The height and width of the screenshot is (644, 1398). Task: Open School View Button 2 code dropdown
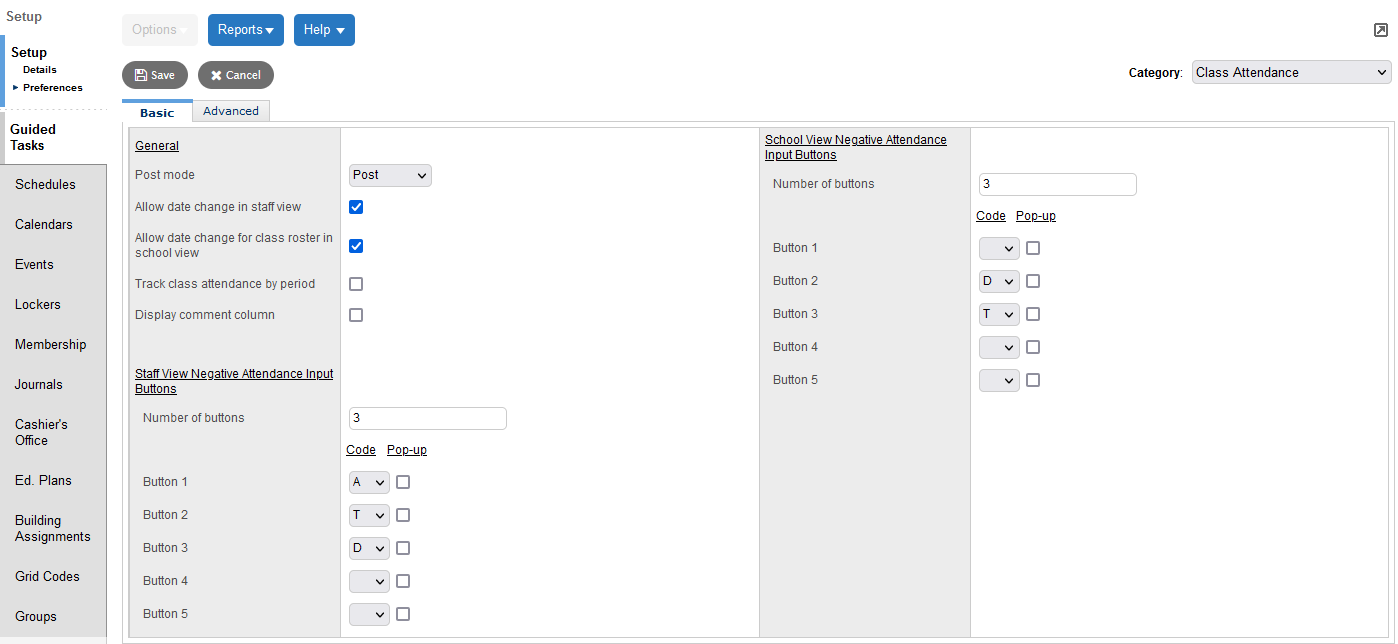(999, 281)
